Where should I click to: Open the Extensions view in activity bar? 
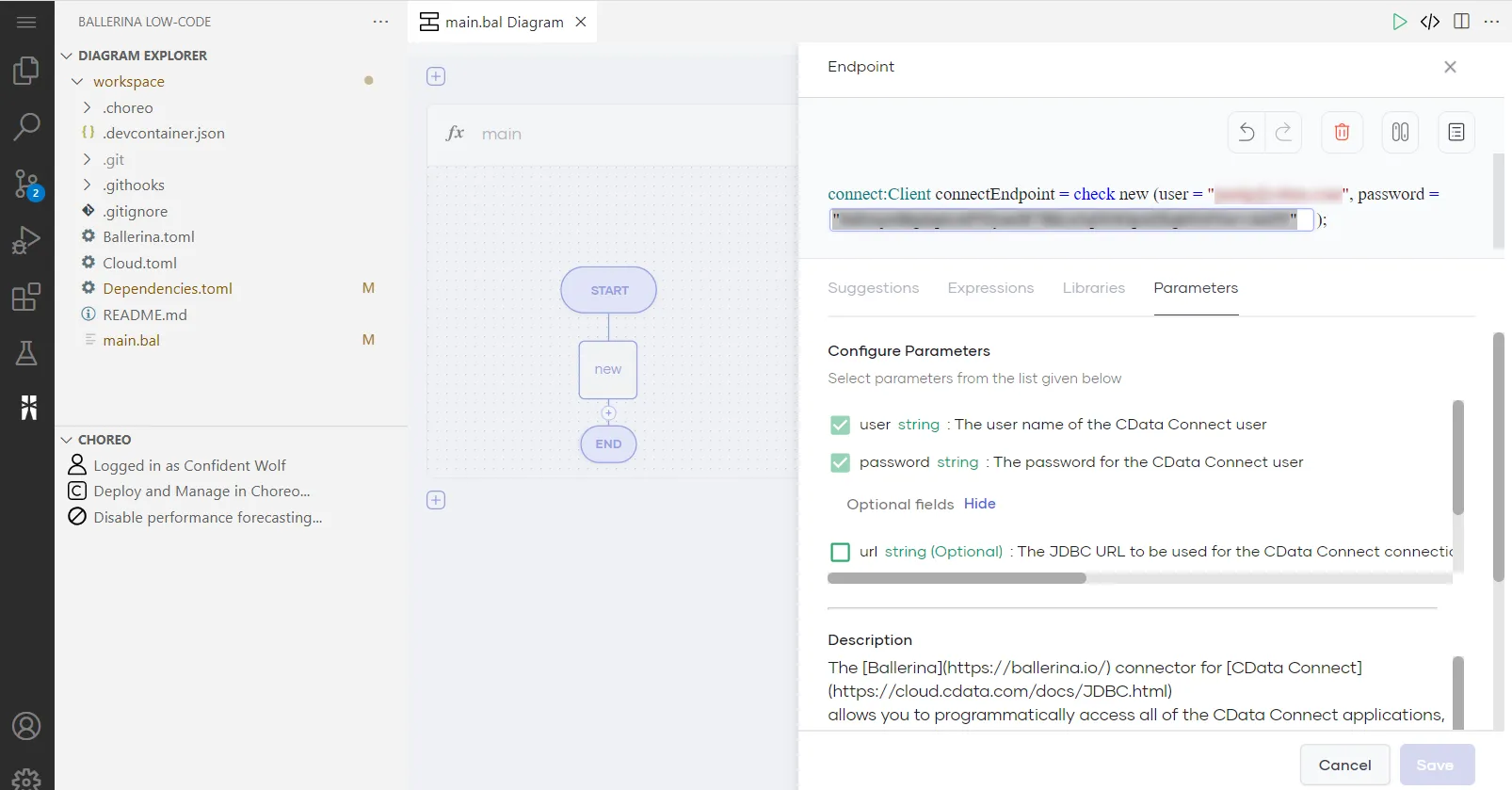tap(26, 298)
